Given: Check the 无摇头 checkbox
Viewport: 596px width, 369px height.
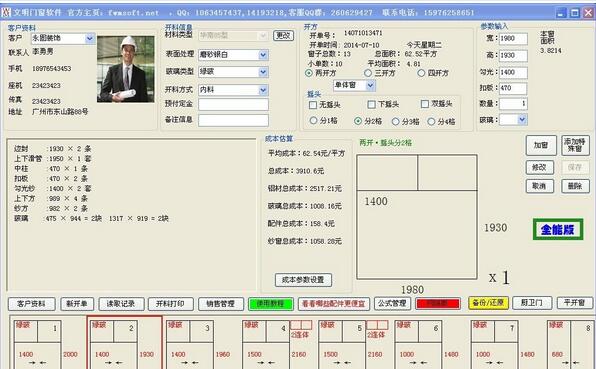Looking at the screenshot, I should pyautogui.click(x=313, y=104).
